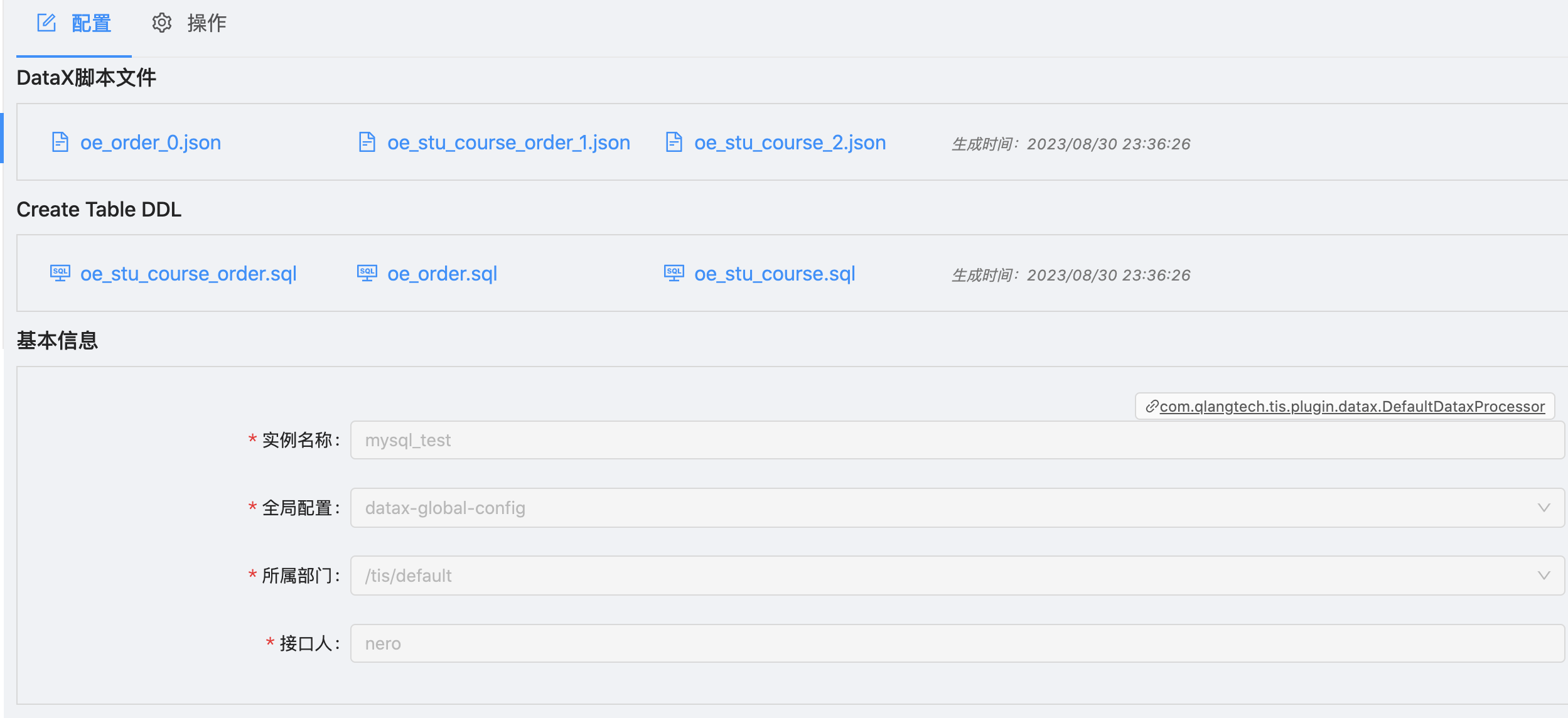Click the link icon in the DefaultDataxProcessor chip

coord(1153,407)
